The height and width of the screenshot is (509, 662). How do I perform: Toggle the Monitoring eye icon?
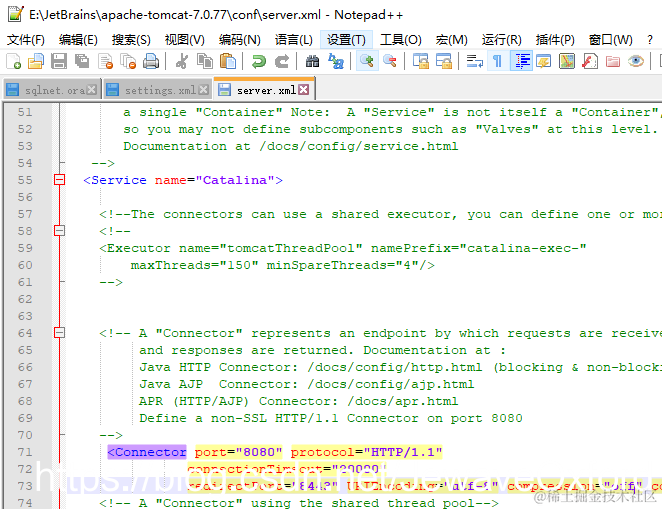(636, 62)
